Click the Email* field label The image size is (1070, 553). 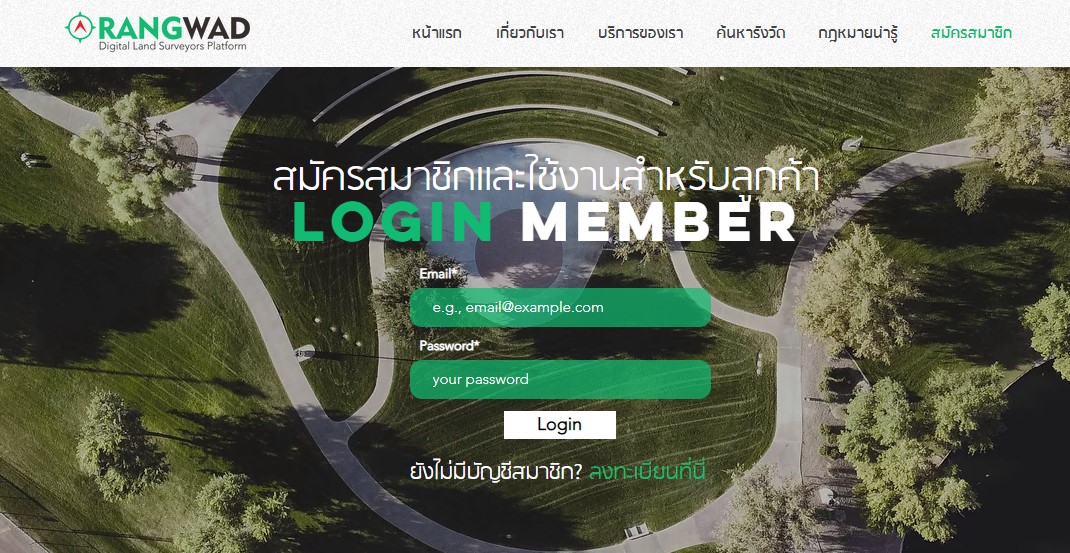(x=438, y=274)
